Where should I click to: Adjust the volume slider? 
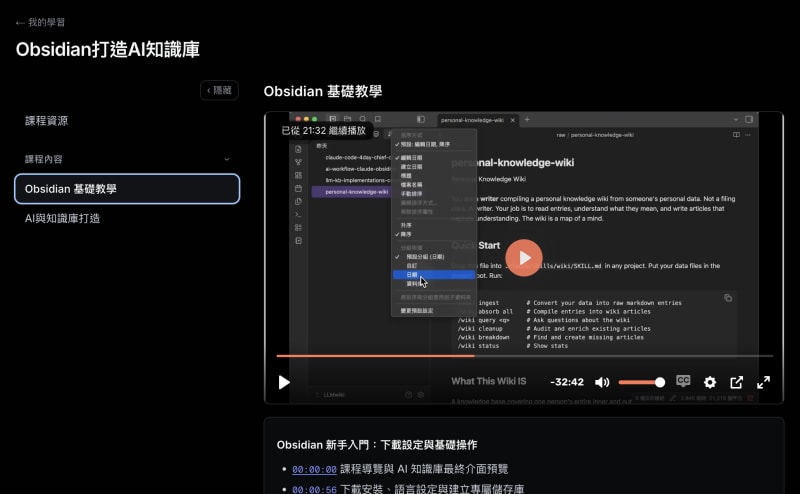pyautogui.click(x=641, y=382)
